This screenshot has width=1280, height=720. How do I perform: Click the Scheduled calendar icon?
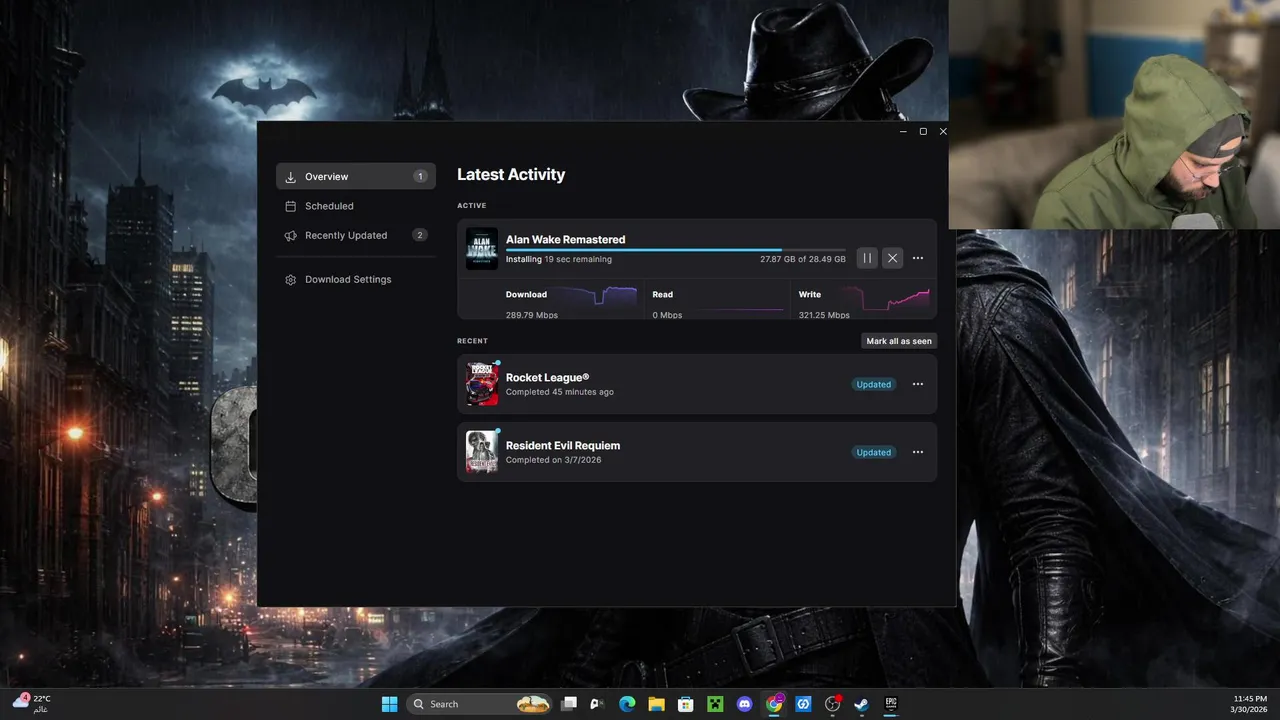[x=290, y=206]
